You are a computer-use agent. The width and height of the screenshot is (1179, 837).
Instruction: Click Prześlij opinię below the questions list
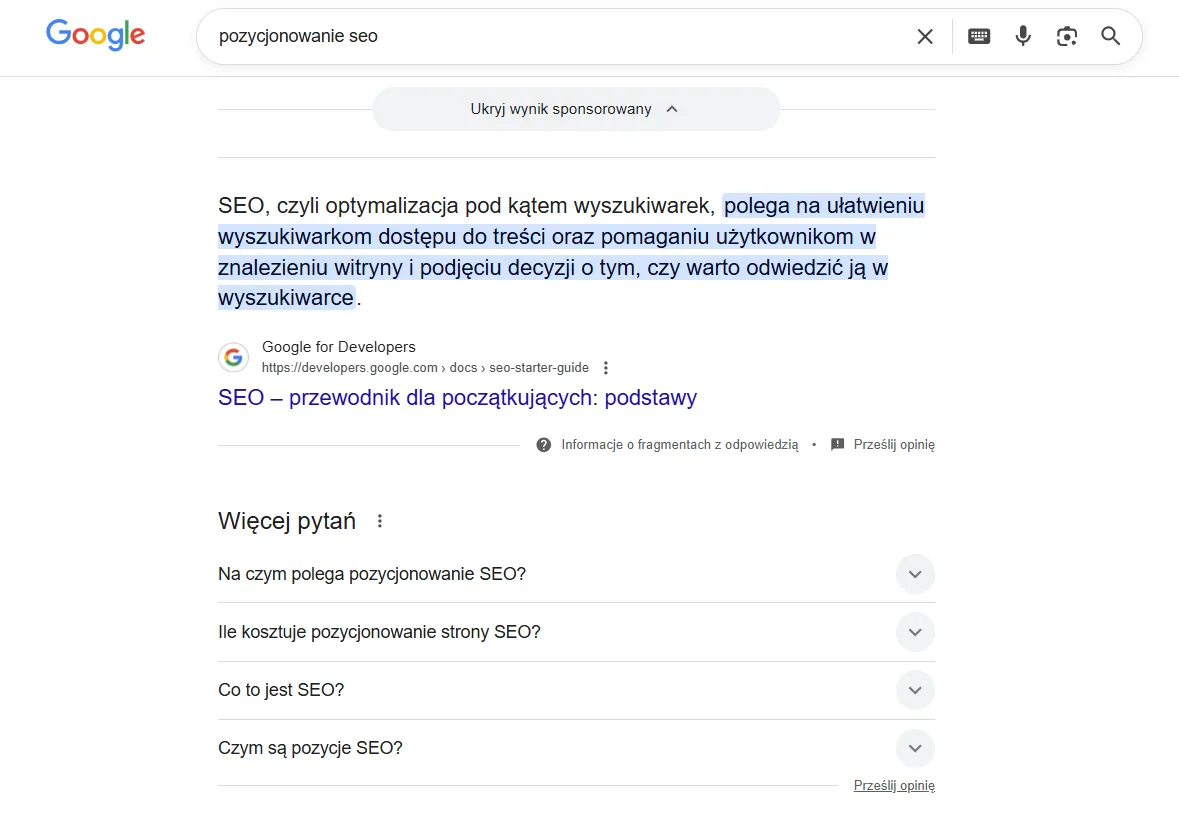click(x=893, y=786)
